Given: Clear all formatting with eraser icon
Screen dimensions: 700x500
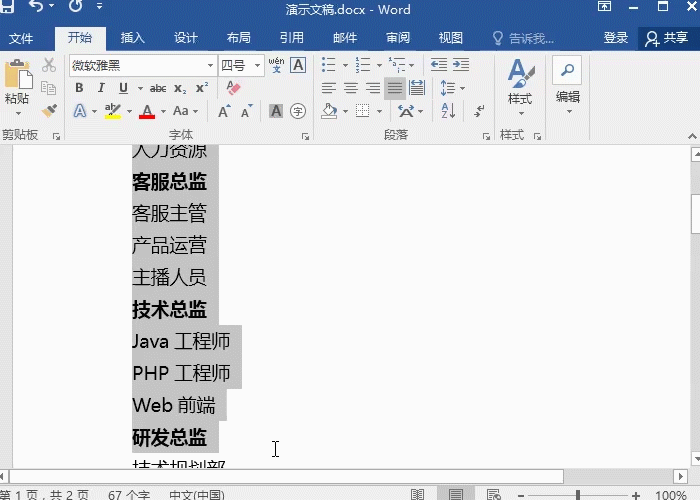Looking at the screenshot, I should [x=233, y=88].
